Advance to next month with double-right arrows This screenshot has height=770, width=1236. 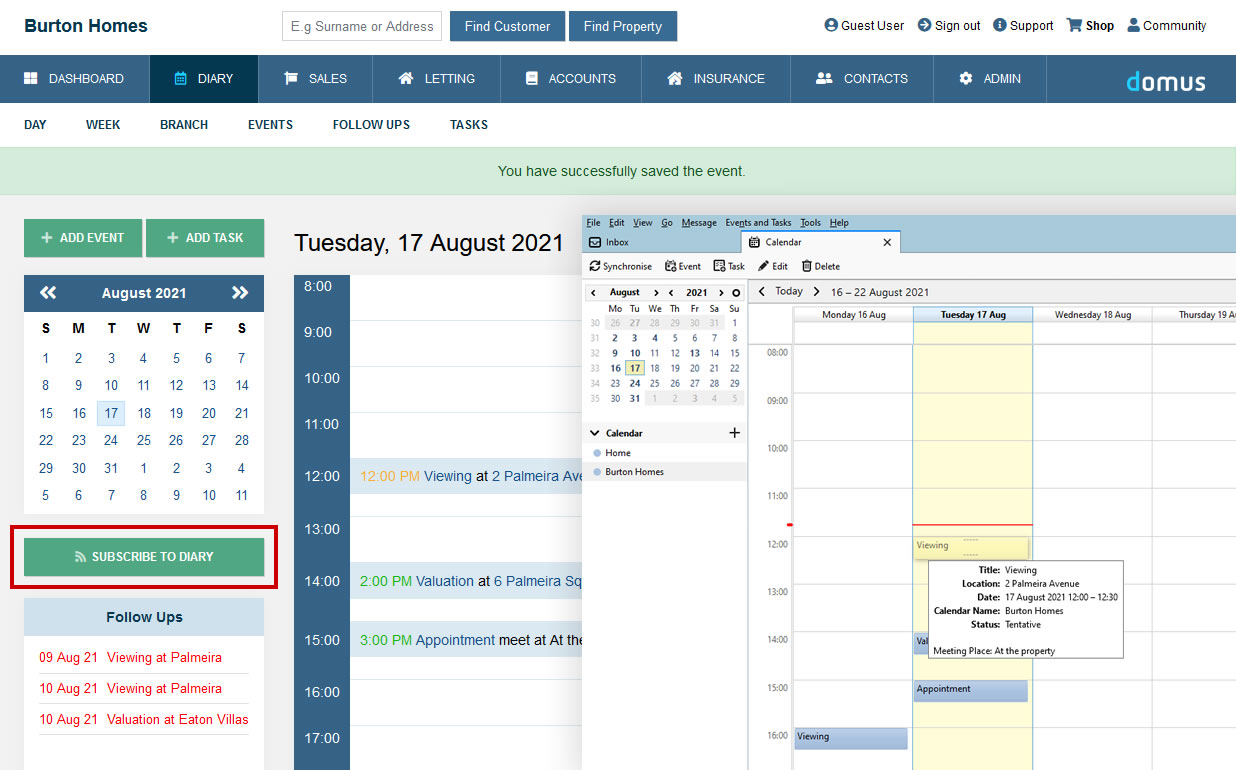(x=240, y=293)
